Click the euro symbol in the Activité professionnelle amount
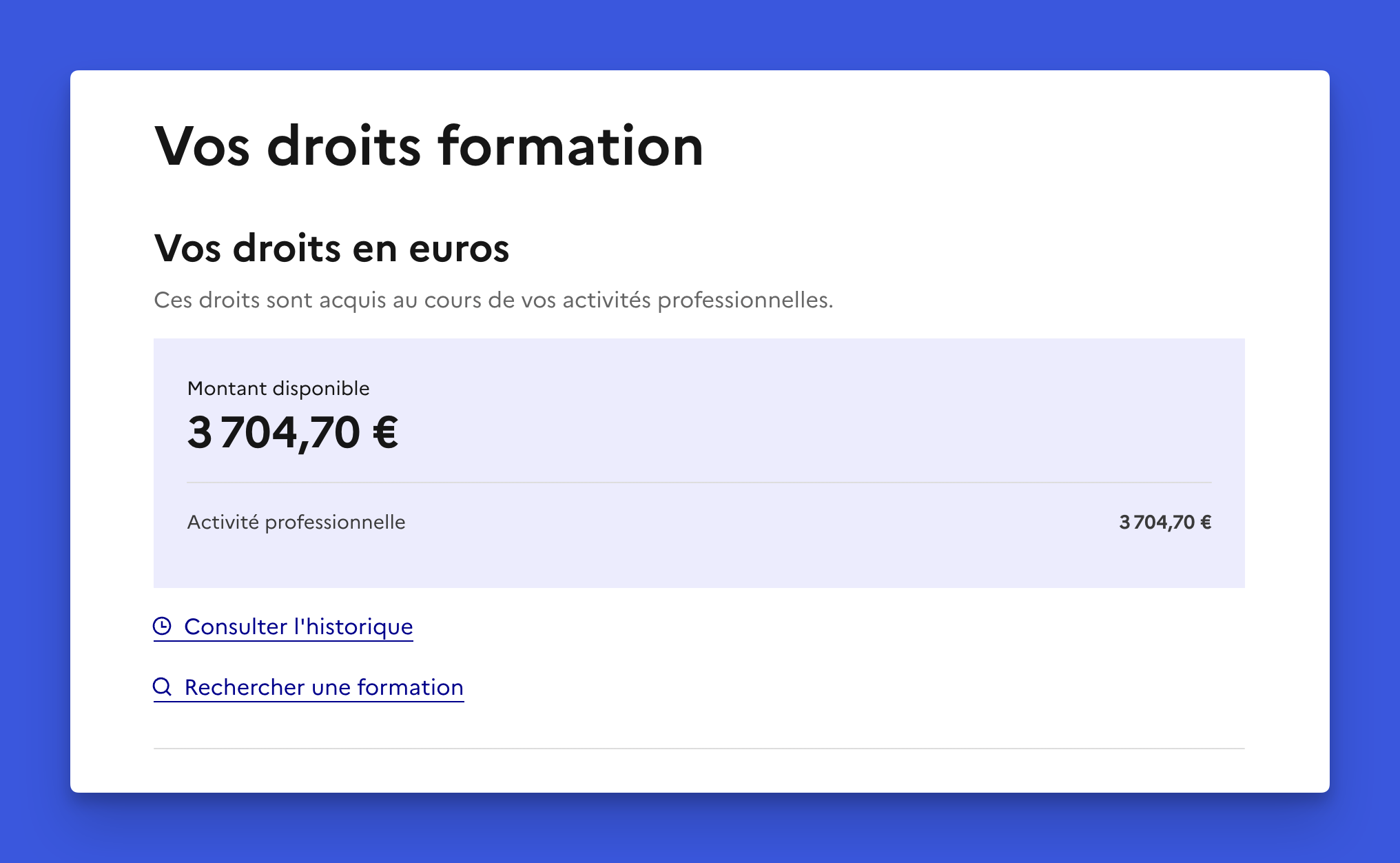The width and height of the screenshot is (1400, 863). pyautogui.click(x=1206, y=522)
